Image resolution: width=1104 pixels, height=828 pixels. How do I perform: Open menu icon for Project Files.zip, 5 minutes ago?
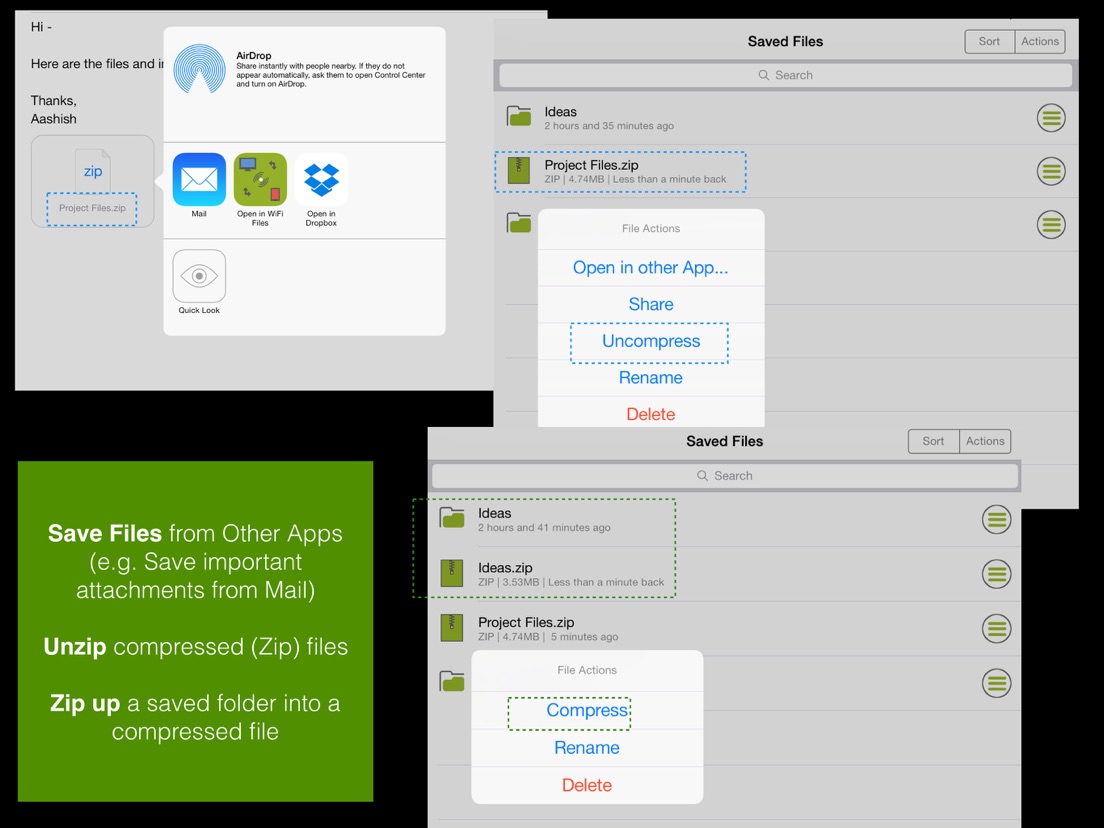click(x=996, y=628)
